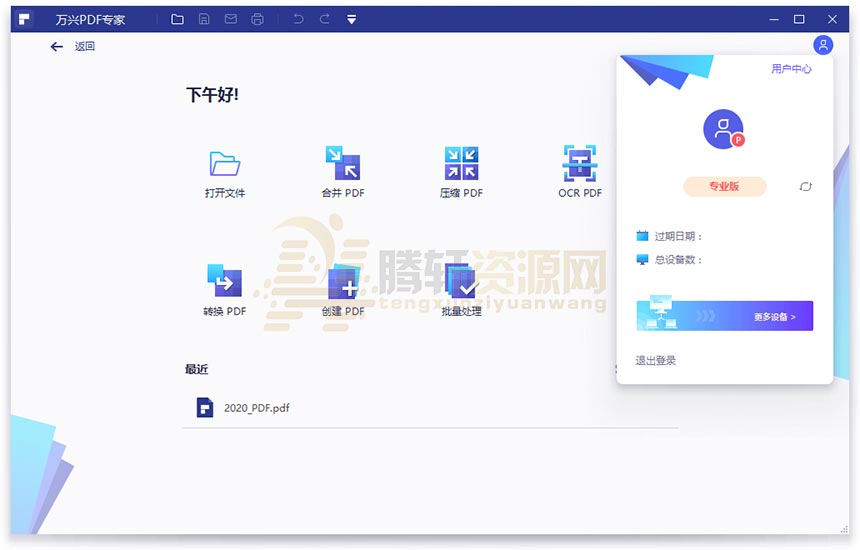Click the 返回 back arrow

click(x=57, y=46)
